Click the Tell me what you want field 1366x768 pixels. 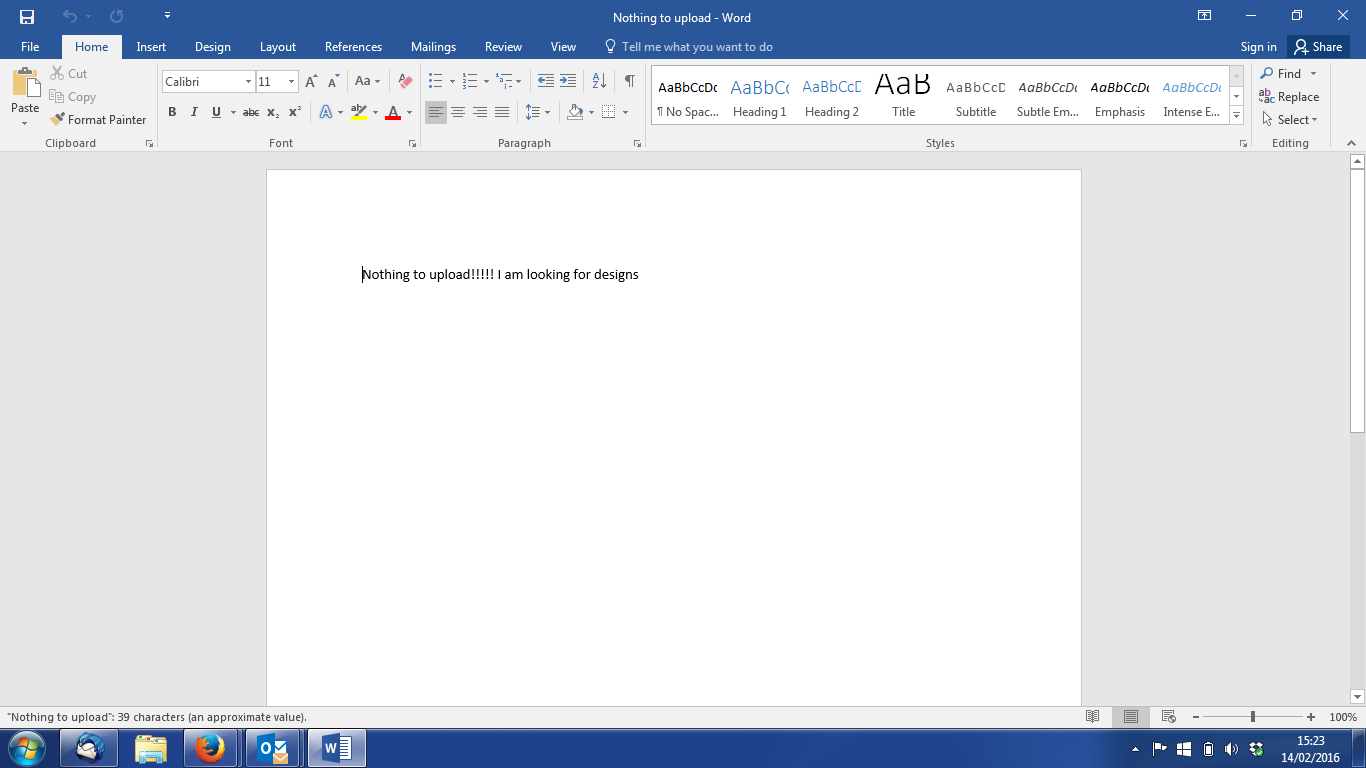pos(696,47)
